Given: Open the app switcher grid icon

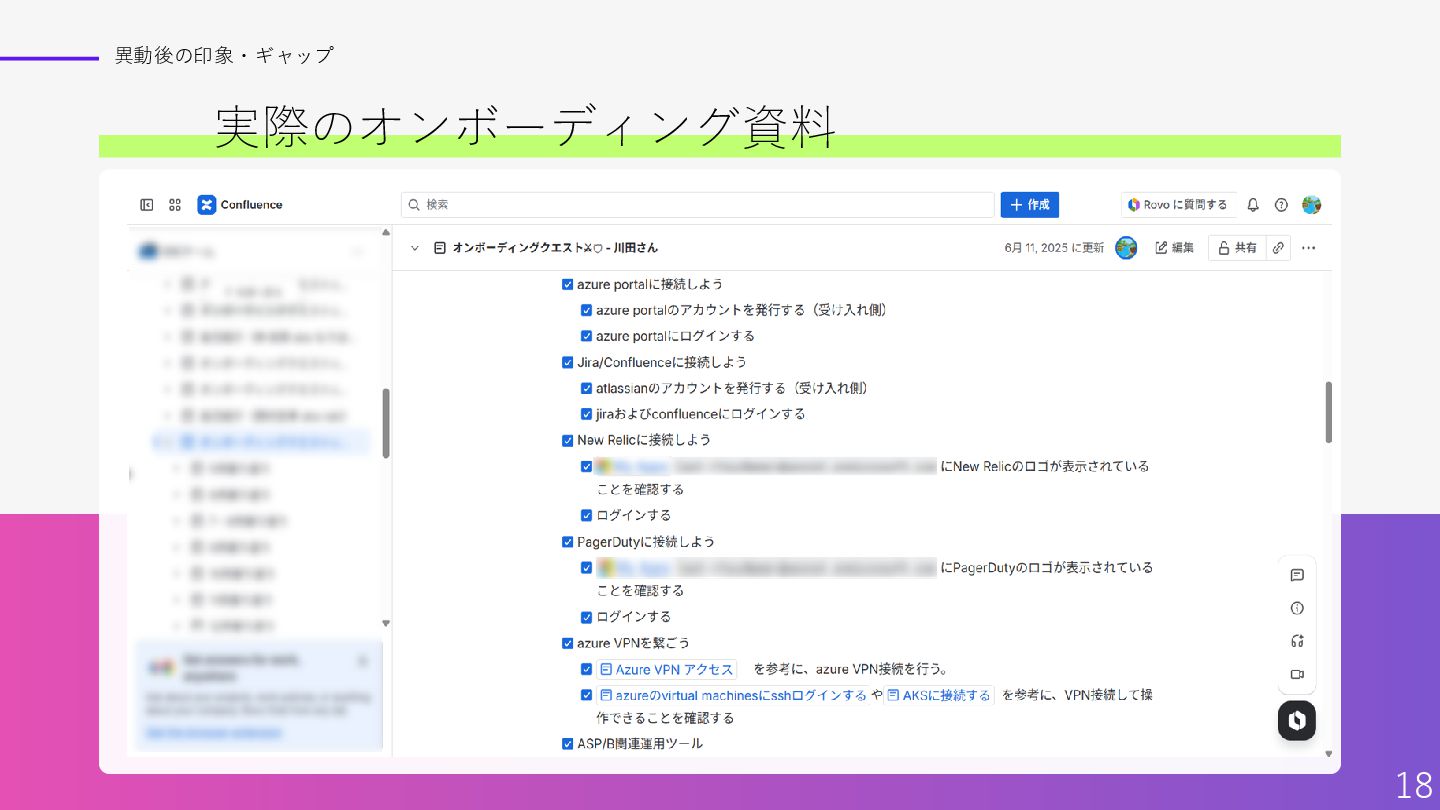Looking at the screenshot, I should (175, 205).
